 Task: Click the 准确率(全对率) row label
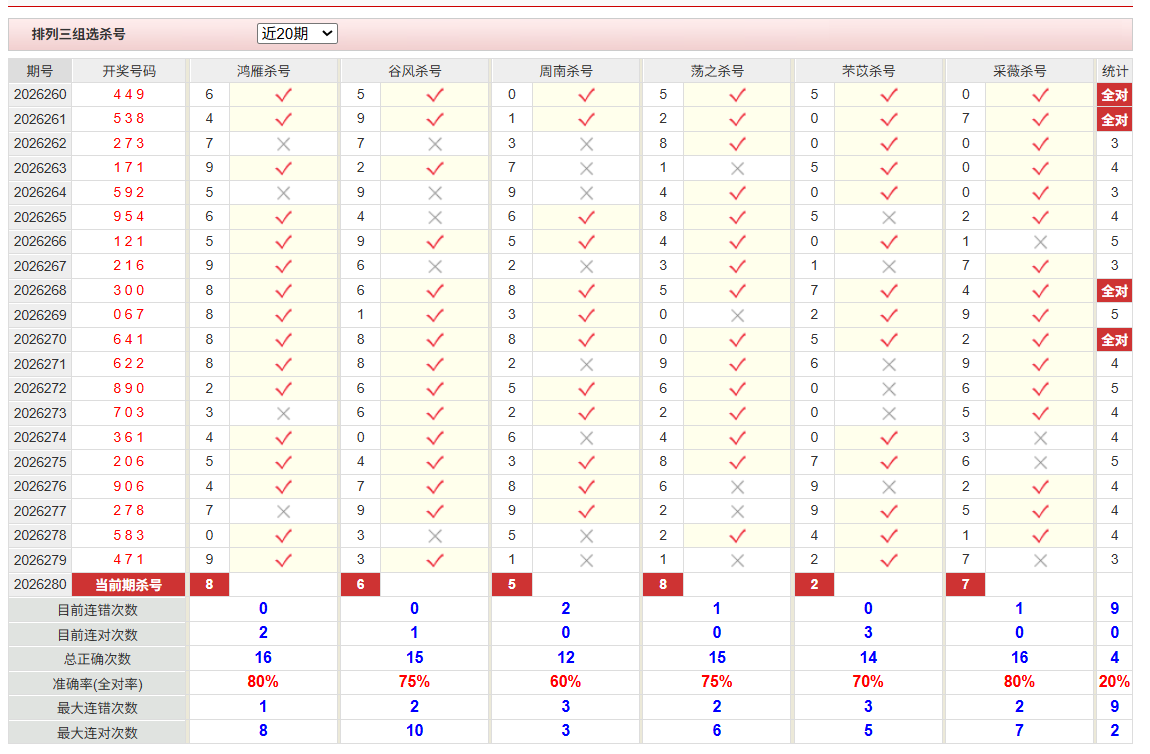(98, 684)
